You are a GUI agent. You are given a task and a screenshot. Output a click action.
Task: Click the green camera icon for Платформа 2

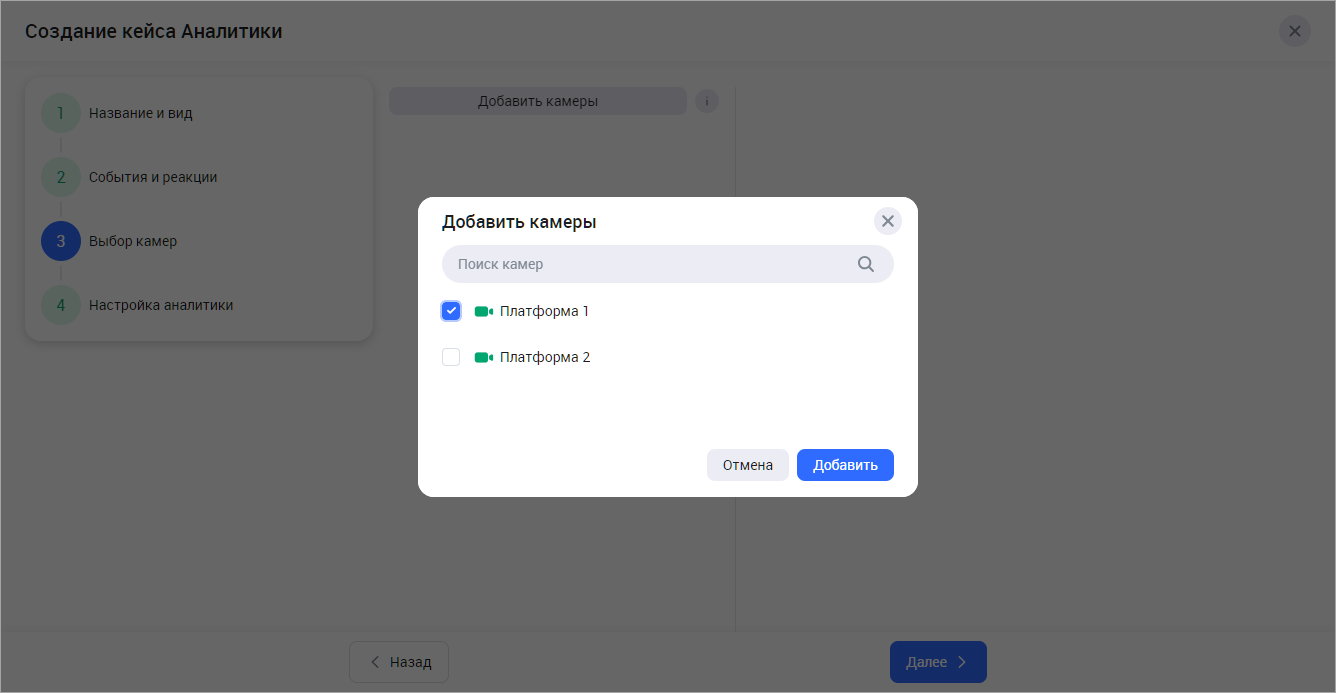point(484,357)
